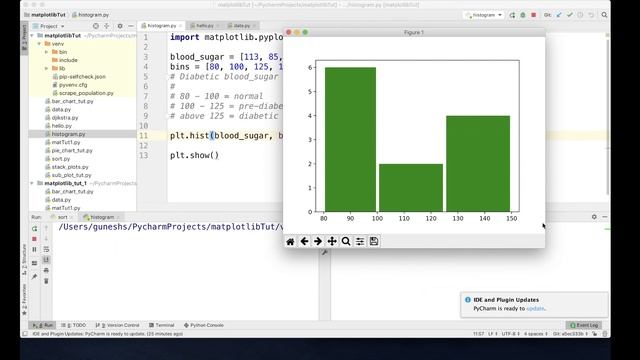The height and width of the screenshot is (360, 640).
Task: Click the tallest green histogram bar
Action: 351,140
